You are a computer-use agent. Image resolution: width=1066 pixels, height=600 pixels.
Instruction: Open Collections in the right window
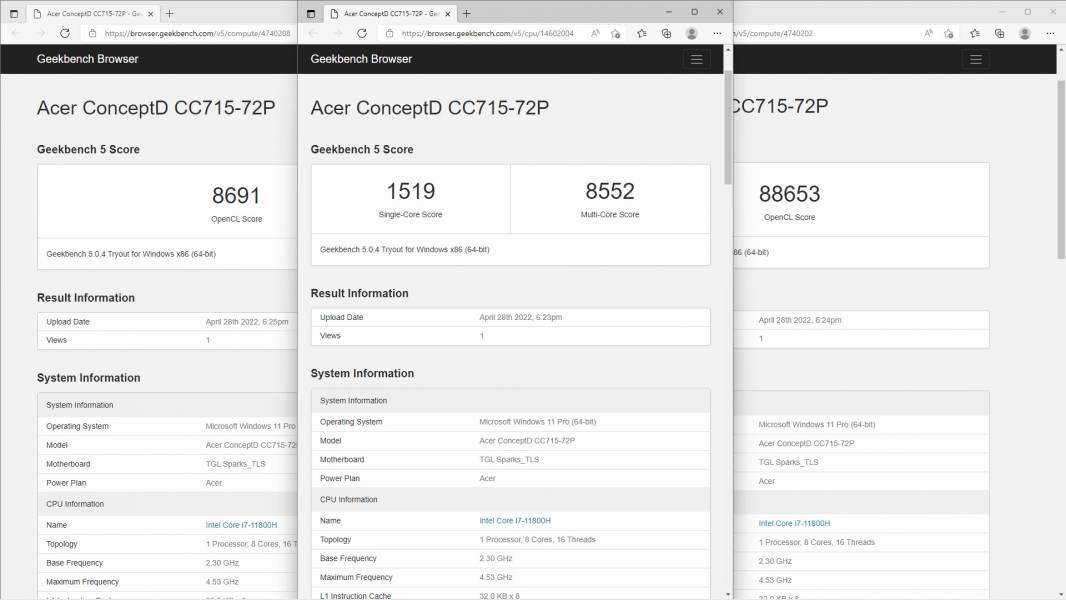coord(999,33)
